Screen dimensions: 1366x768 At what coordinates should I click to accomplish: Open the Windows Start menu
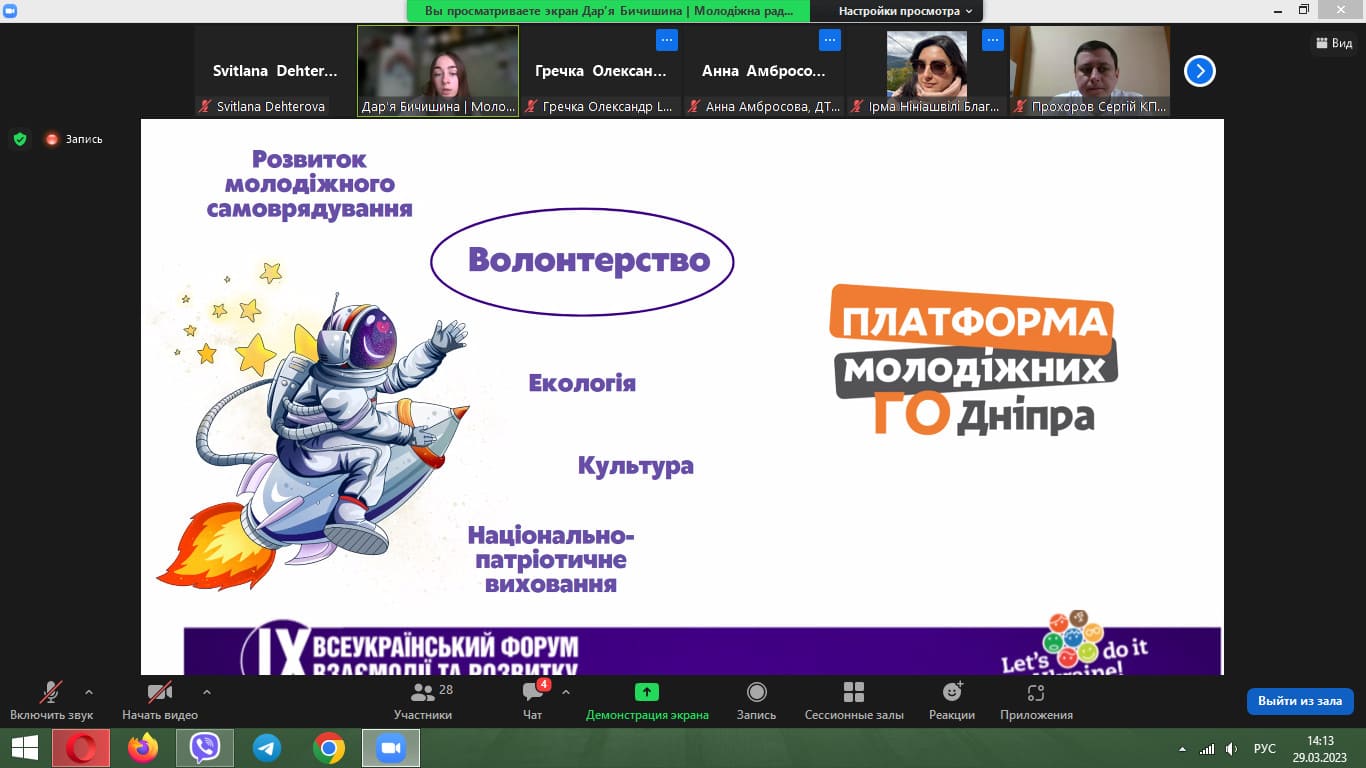click(24, 748)
